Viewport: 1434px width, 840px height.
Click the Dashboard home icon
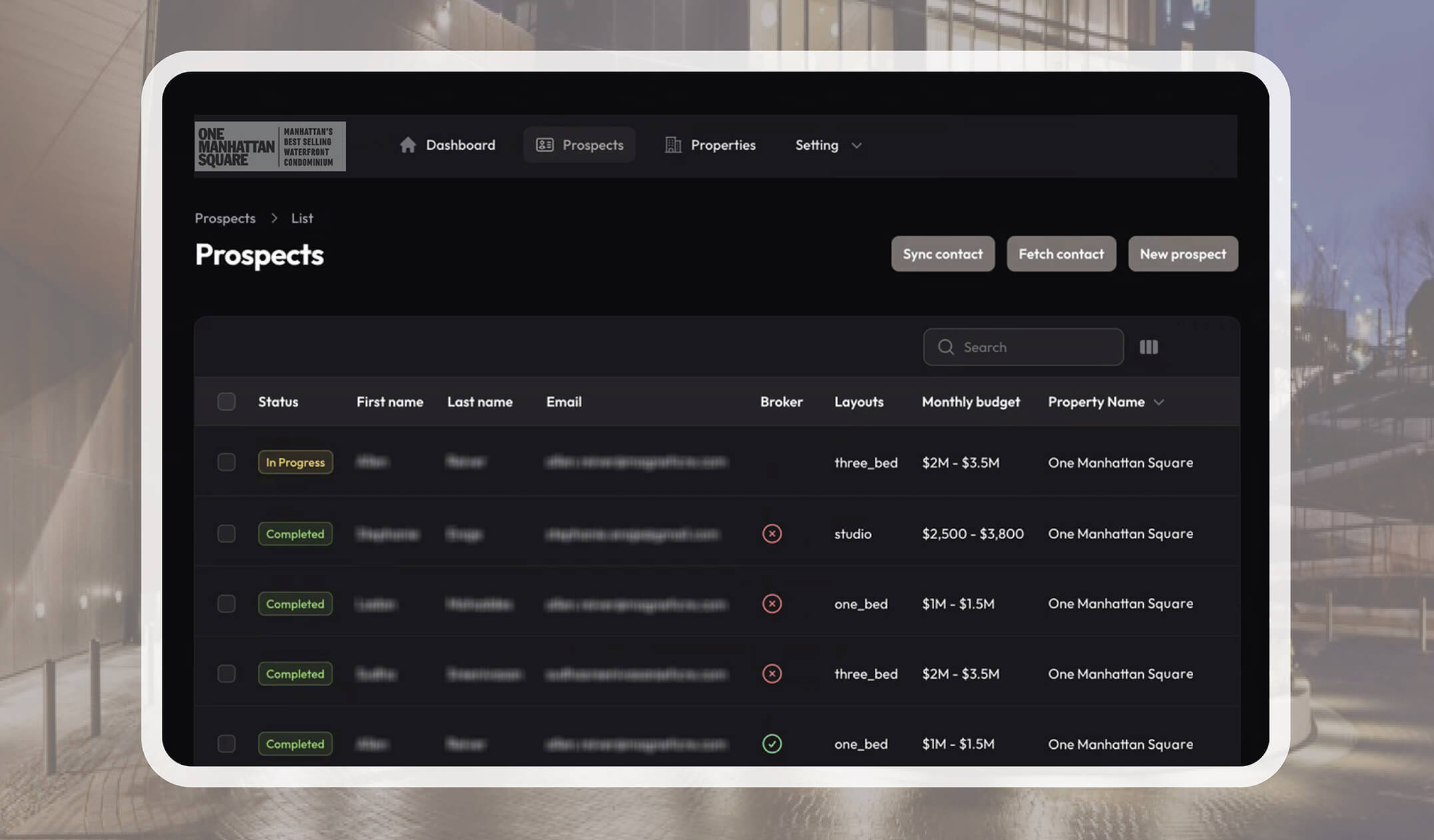(407, 145)
